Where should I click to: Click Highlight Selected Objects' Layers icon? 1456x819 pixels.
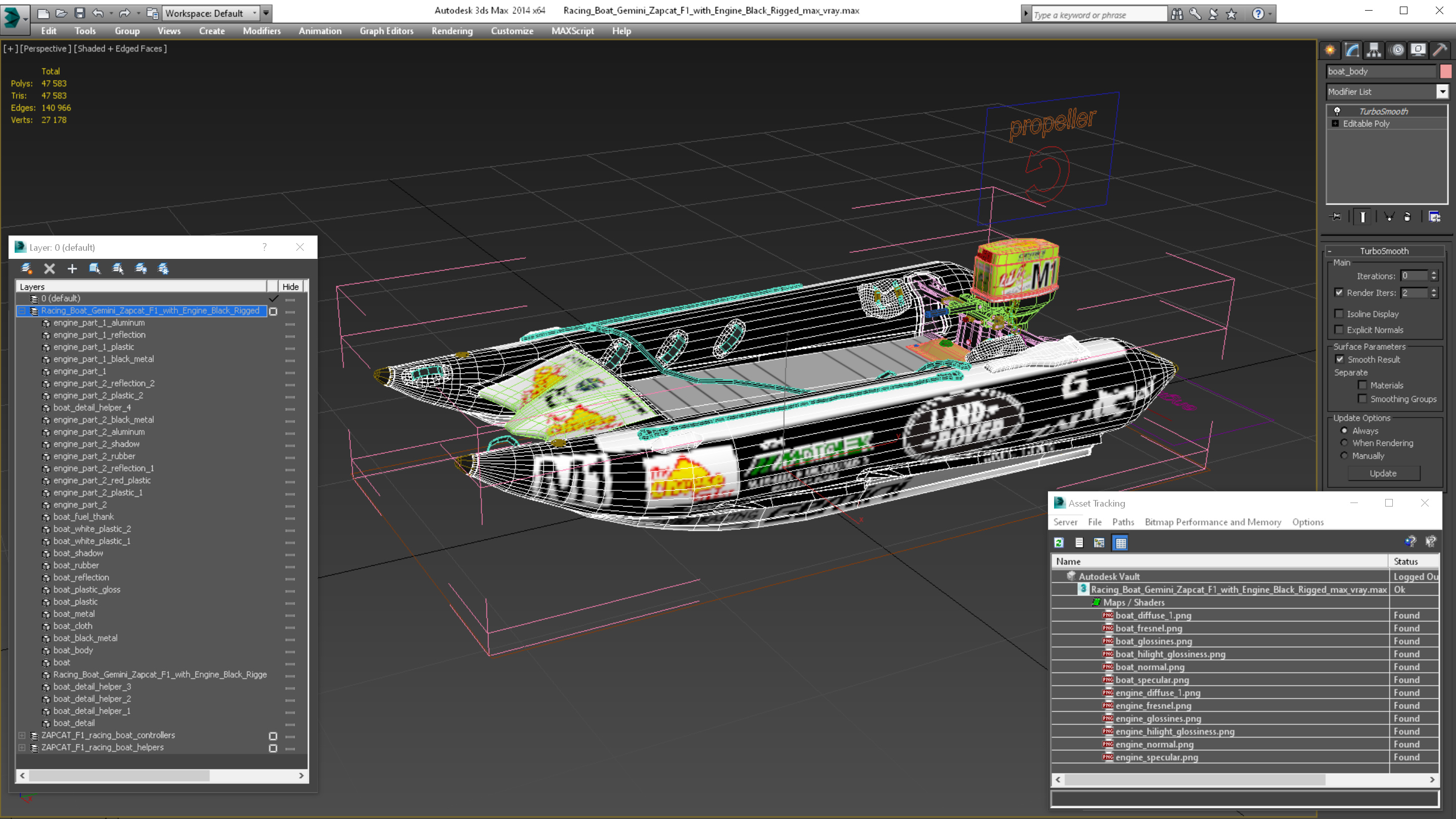(118, 268)
